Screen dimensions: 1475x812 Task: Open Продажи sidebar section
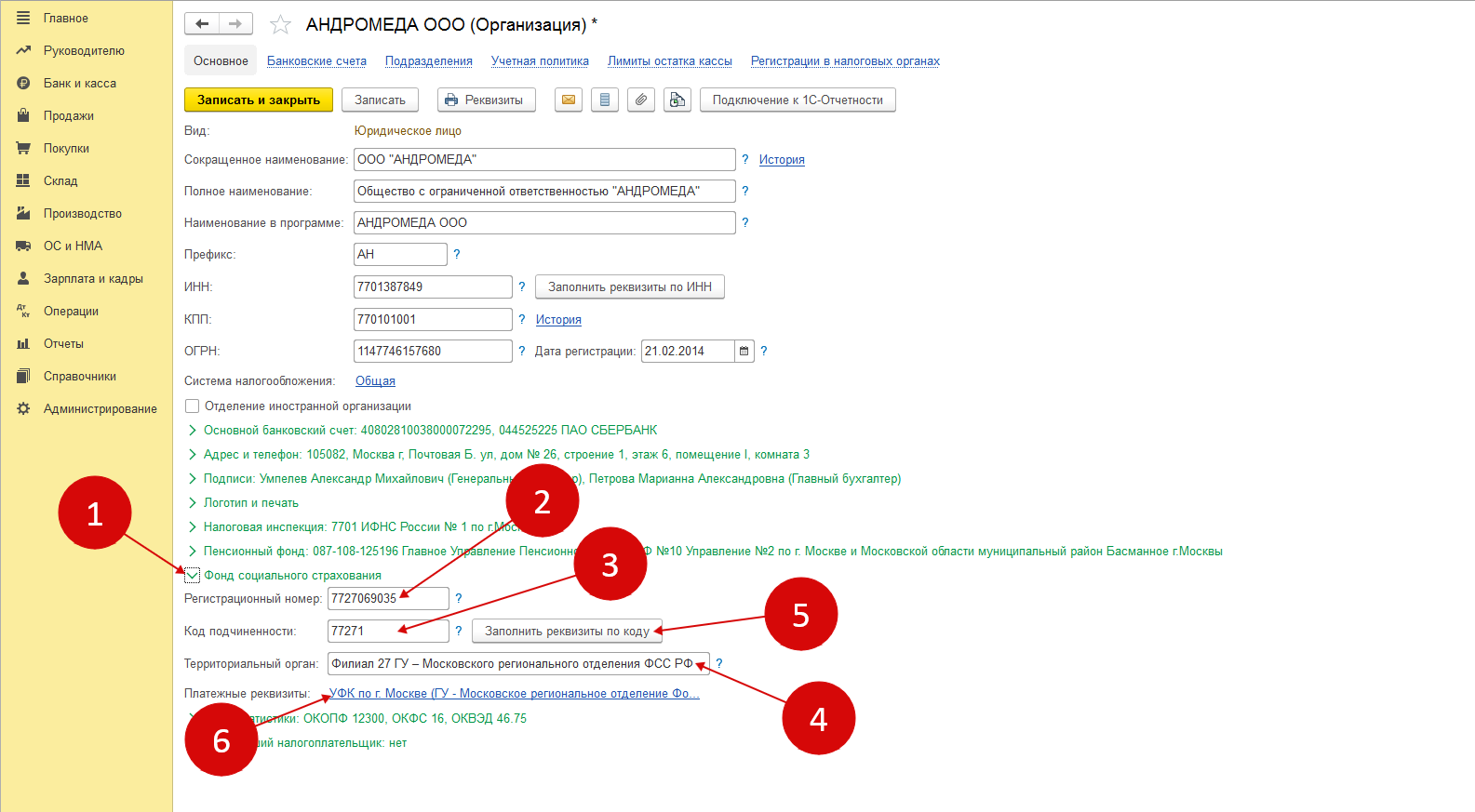tap(69, 116)
